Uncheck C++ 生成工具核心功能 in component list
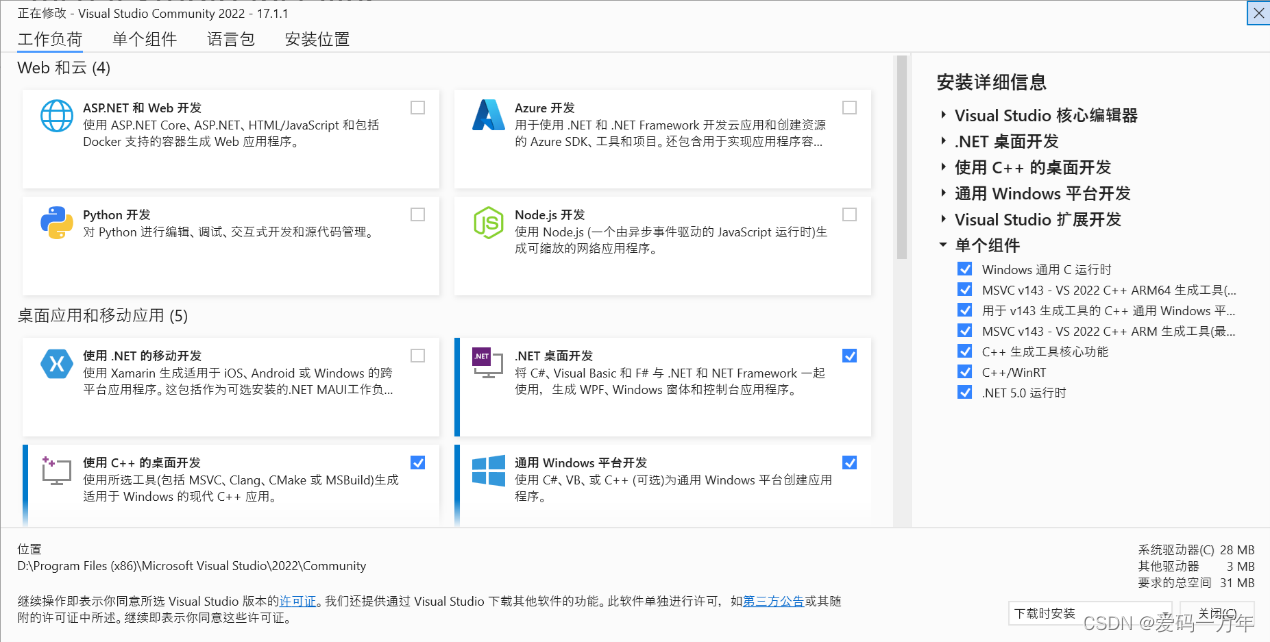The width and height of the screenshot is (1270, 642). (x=964, y=352)
